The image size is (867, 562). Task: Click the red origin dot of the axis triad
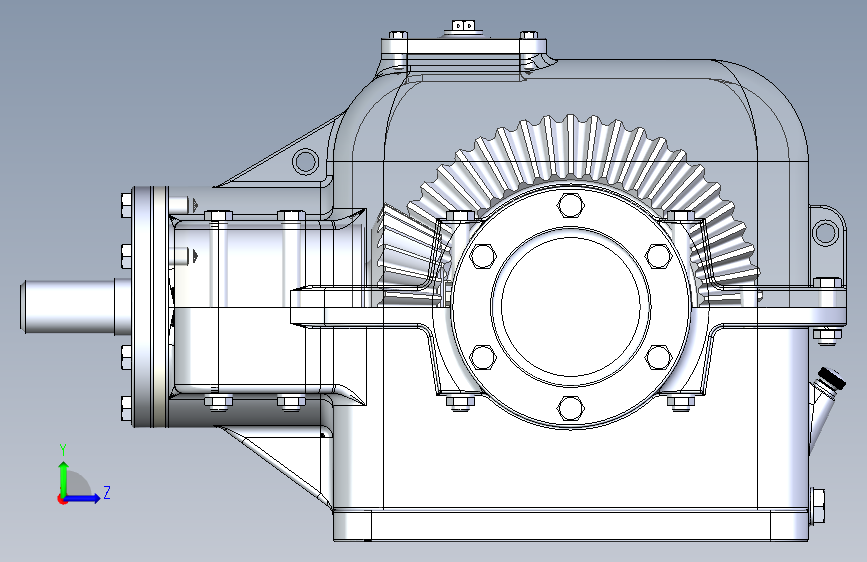(x=62, y=499)
